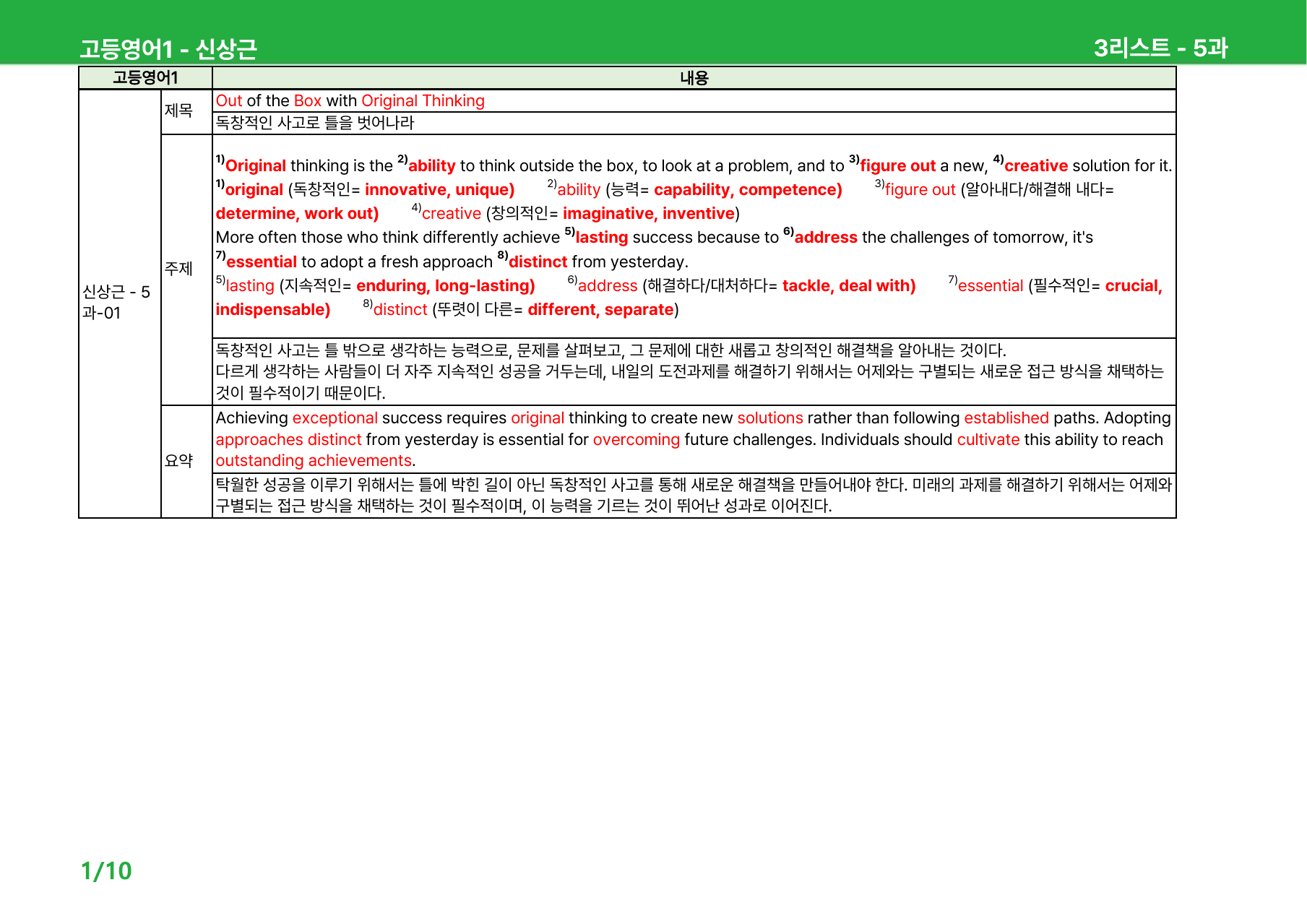Click the header title 고등영어1 - 신상근
The image size is (1307, 924).
click(168, 49)
